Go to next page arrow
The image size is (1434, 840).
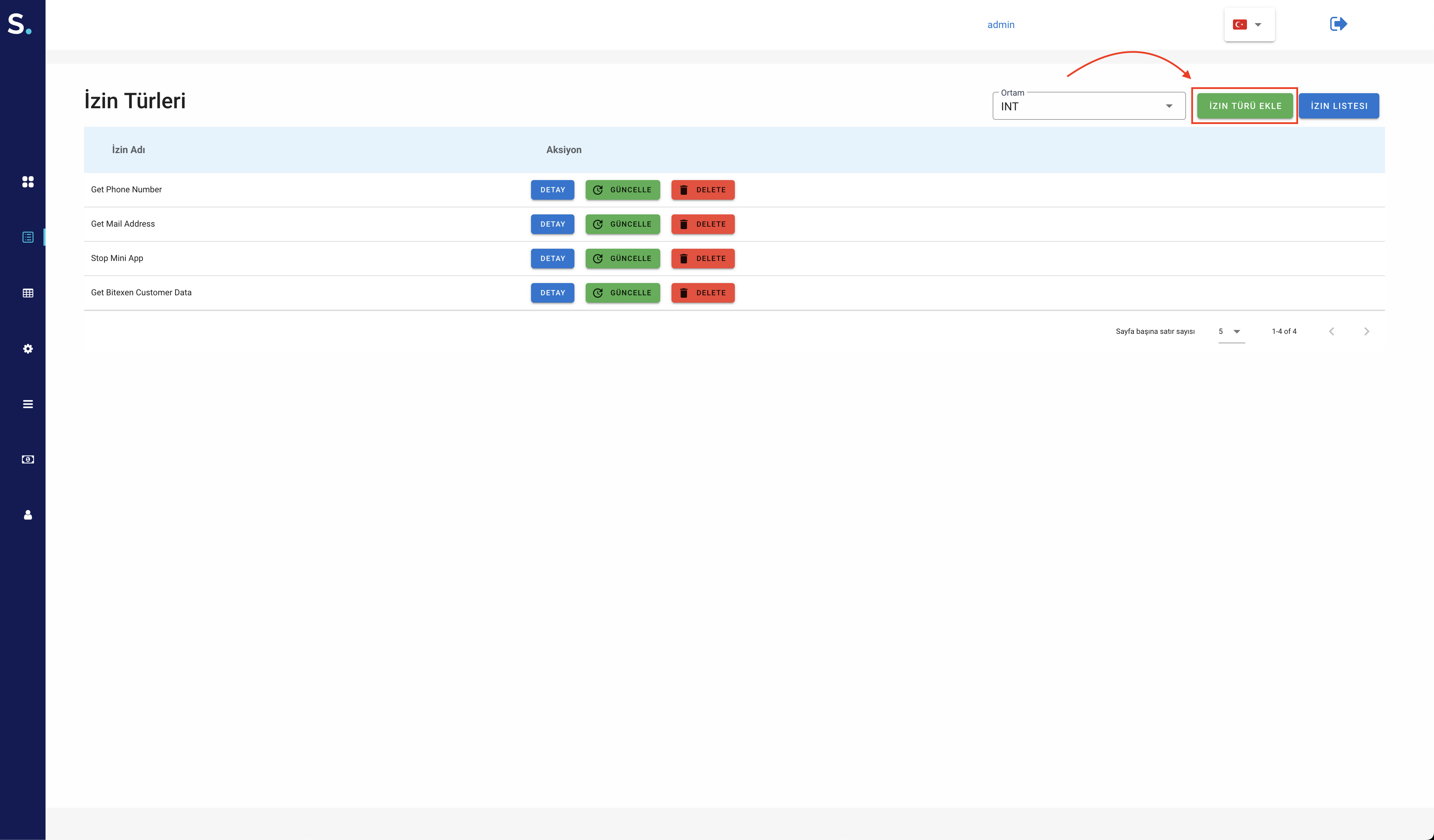(1366, 331)
